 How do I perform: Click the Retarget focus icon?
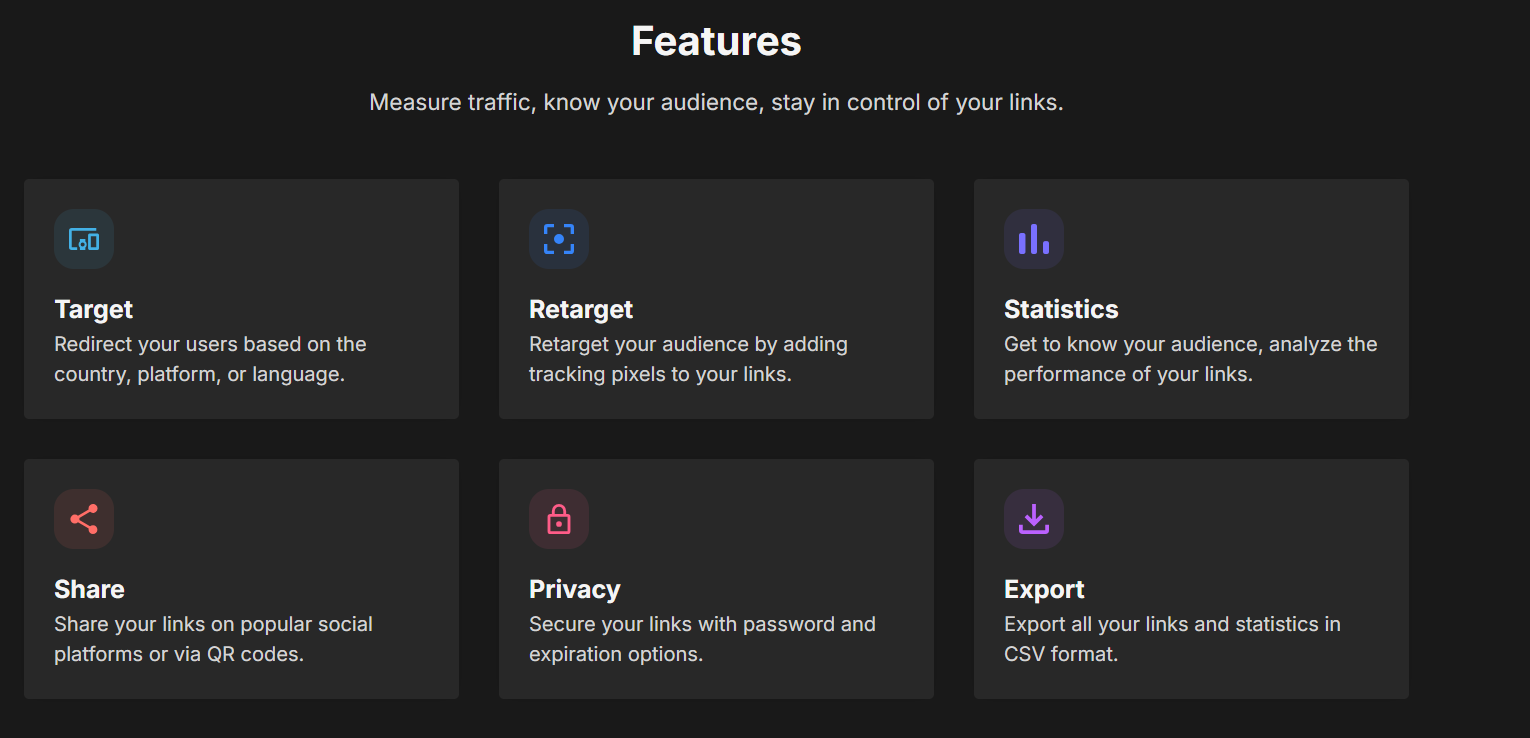pyautogui.click(x=559, y=239)
